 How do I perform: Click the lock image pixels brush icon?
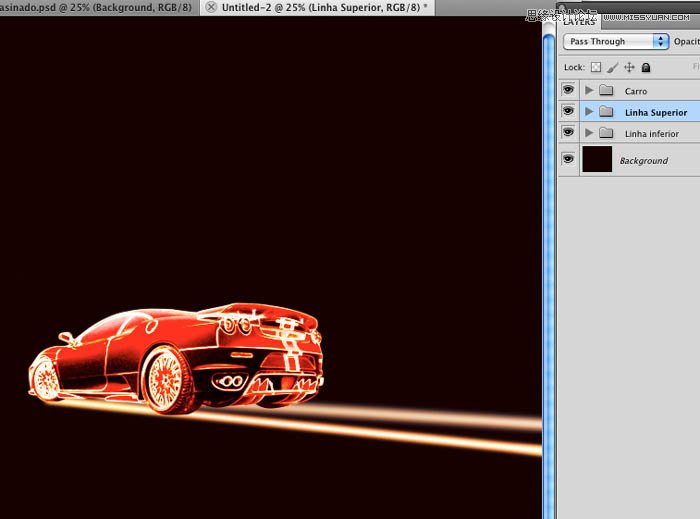(612, 68)
